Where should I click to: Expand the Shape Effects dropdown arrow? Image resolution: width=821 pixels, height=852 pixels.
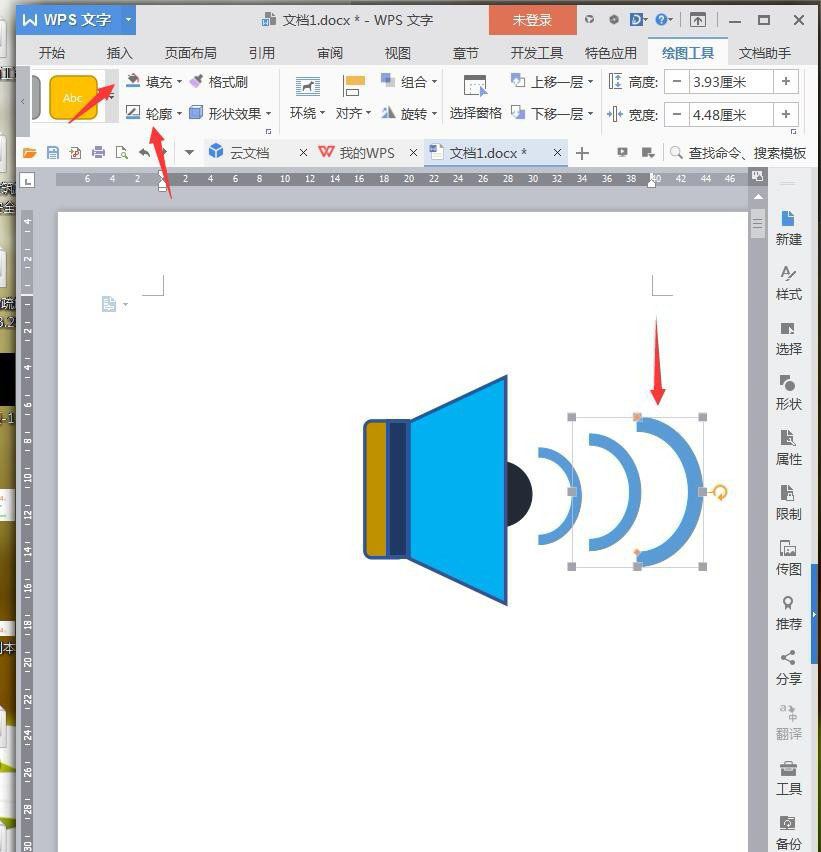click(268, 114)
